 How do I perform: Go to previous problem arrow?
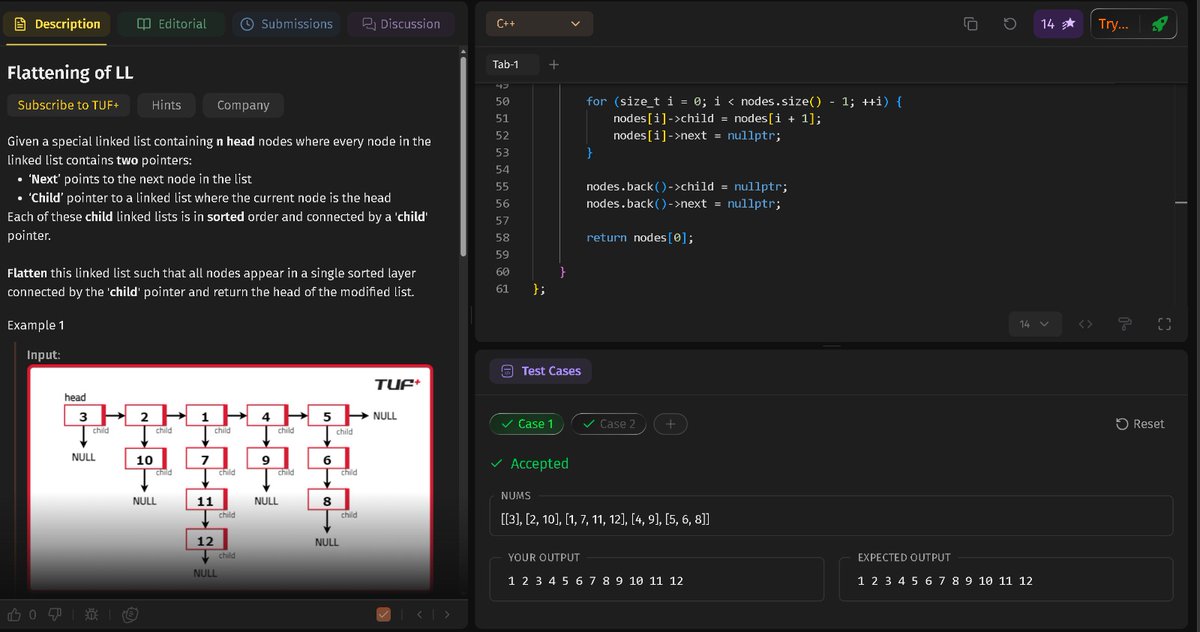click(421, 614)
